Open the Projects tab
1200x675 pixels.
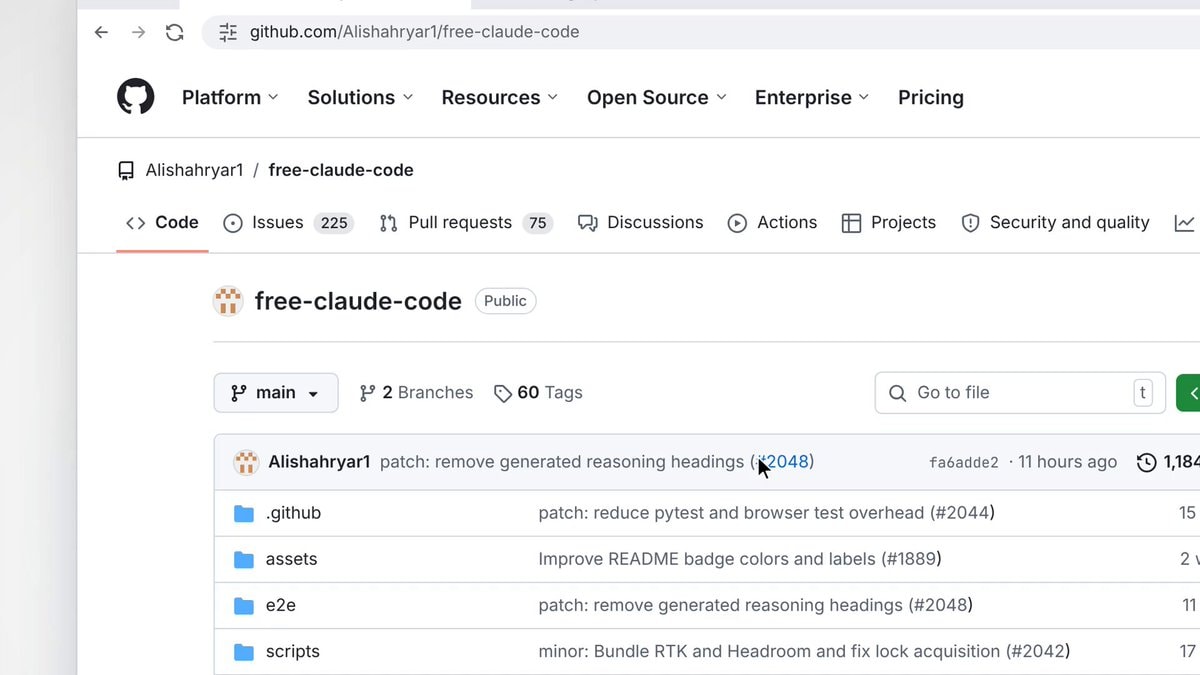click(x=889, y=223)
